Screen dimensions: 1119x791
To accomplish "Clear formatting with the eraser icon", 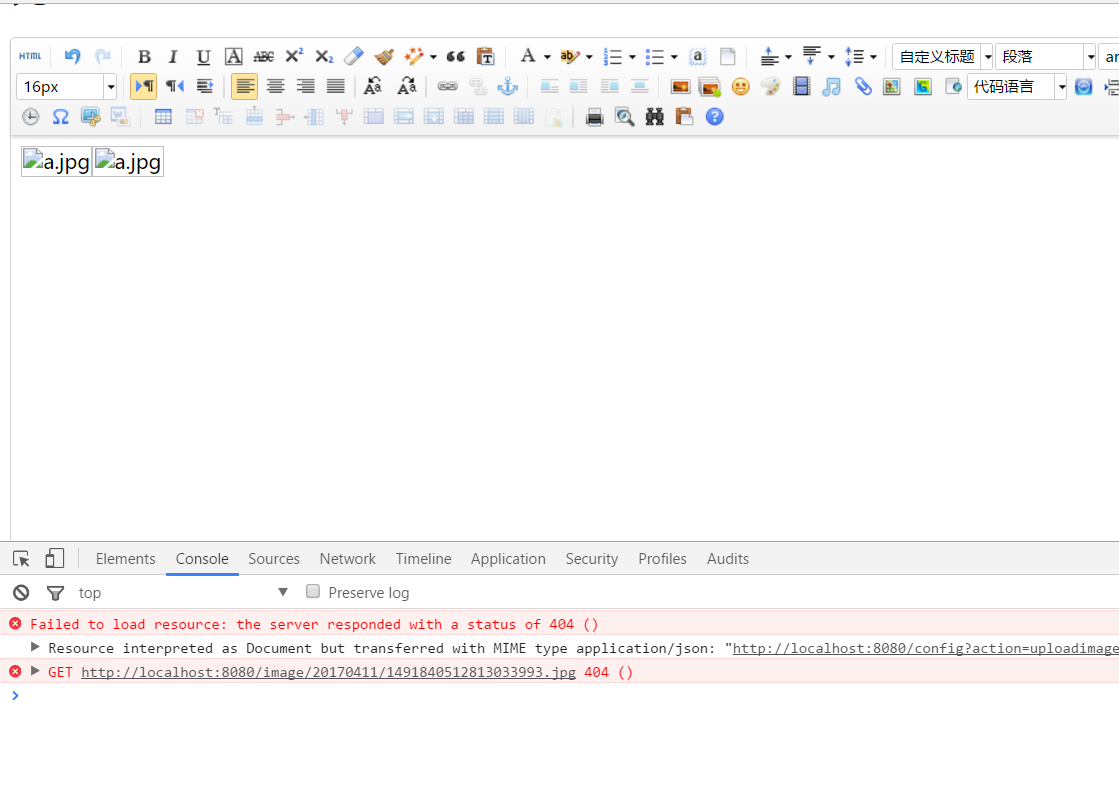I will click(354, 56).
